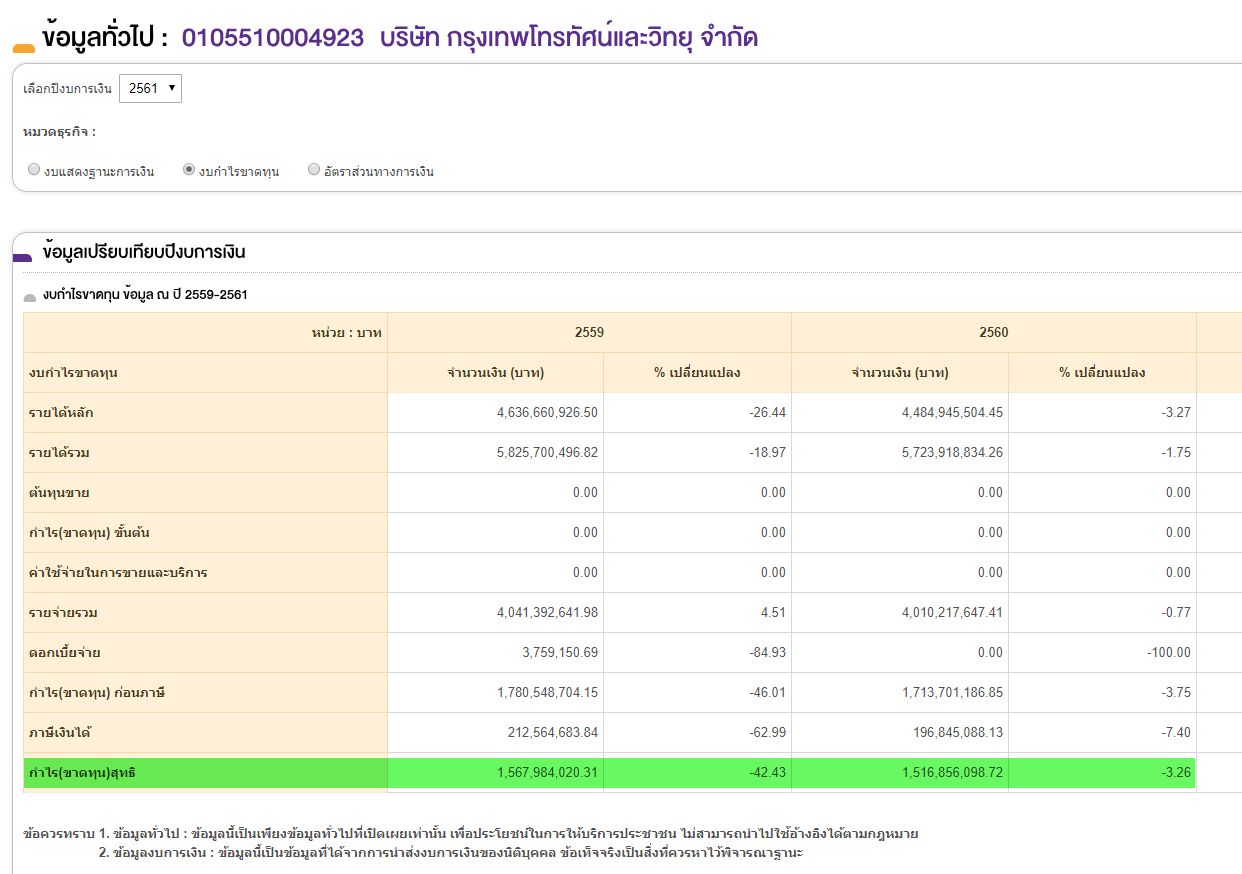
Task: Select the งบกำไรขาดทุน radio button
Action: (189, 170)
